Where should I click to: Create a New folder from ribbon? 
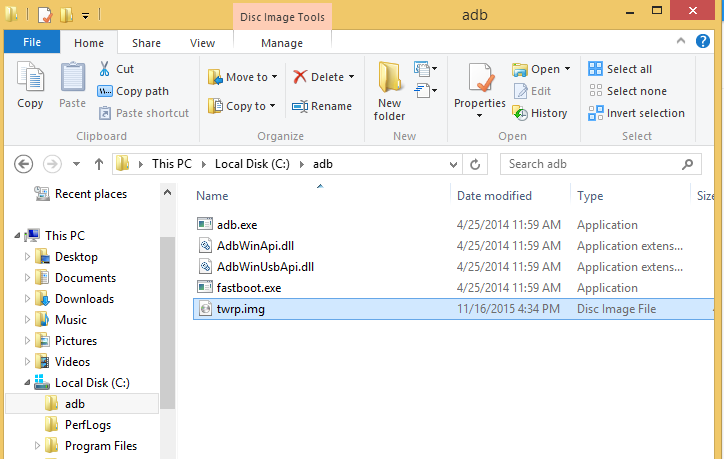(x=390, y=91)
